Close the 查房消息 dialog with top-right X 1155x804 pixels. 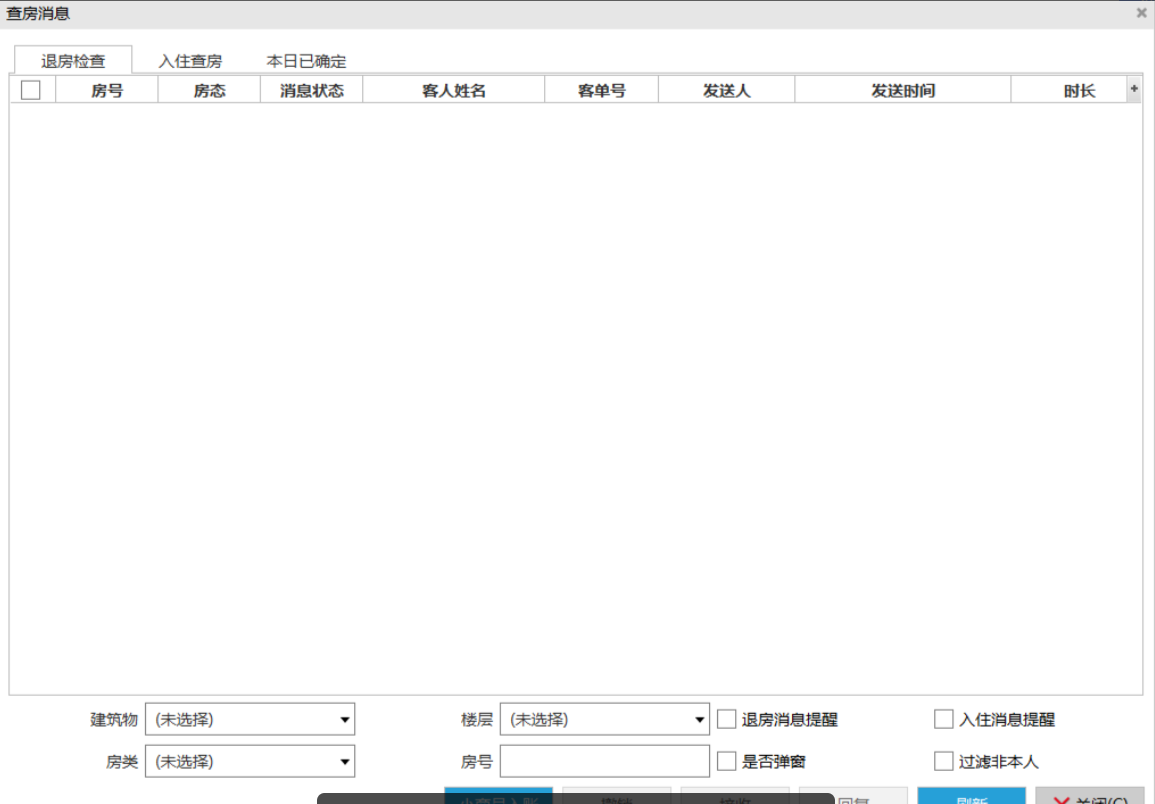pyautogui.click(x=1141, y=13)
